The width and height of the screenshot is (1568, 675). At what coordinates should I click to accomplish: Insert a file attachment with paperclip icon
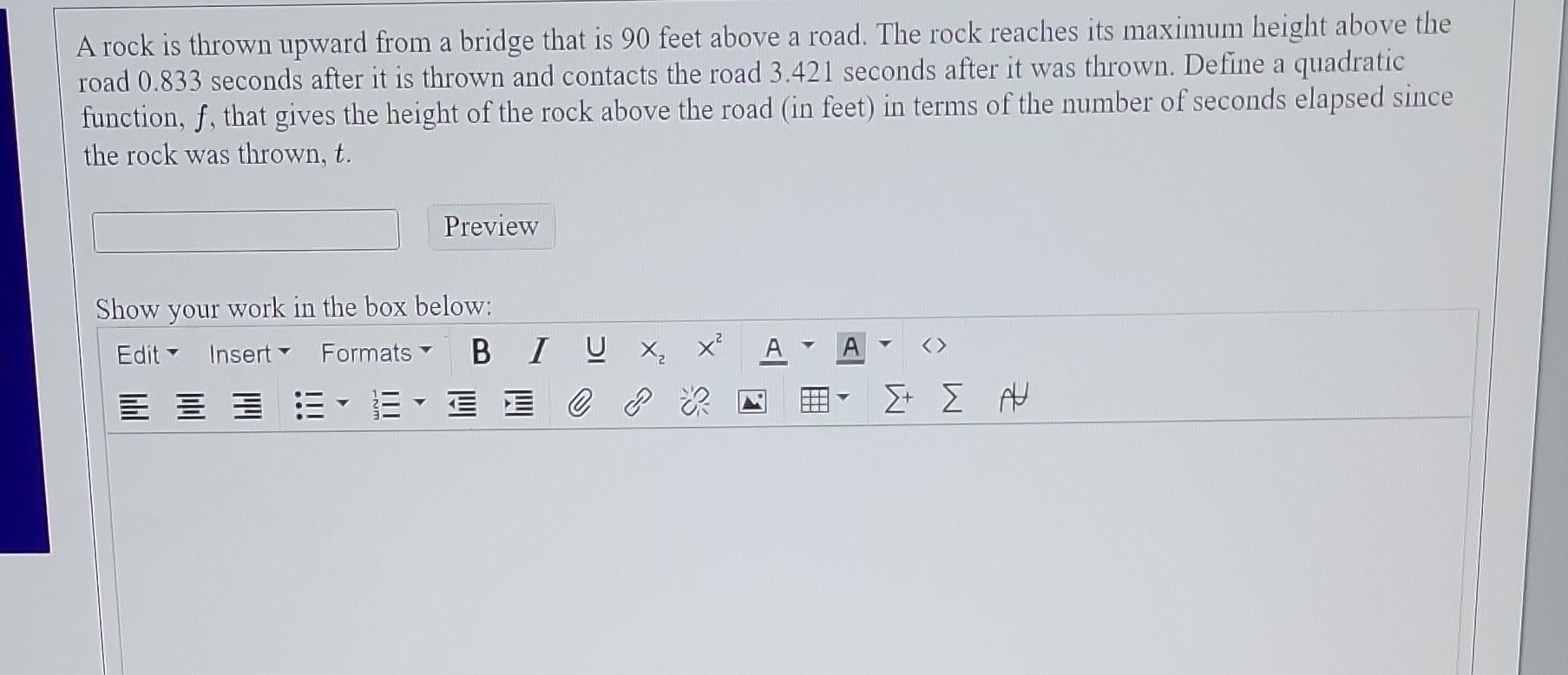(579, 403)
